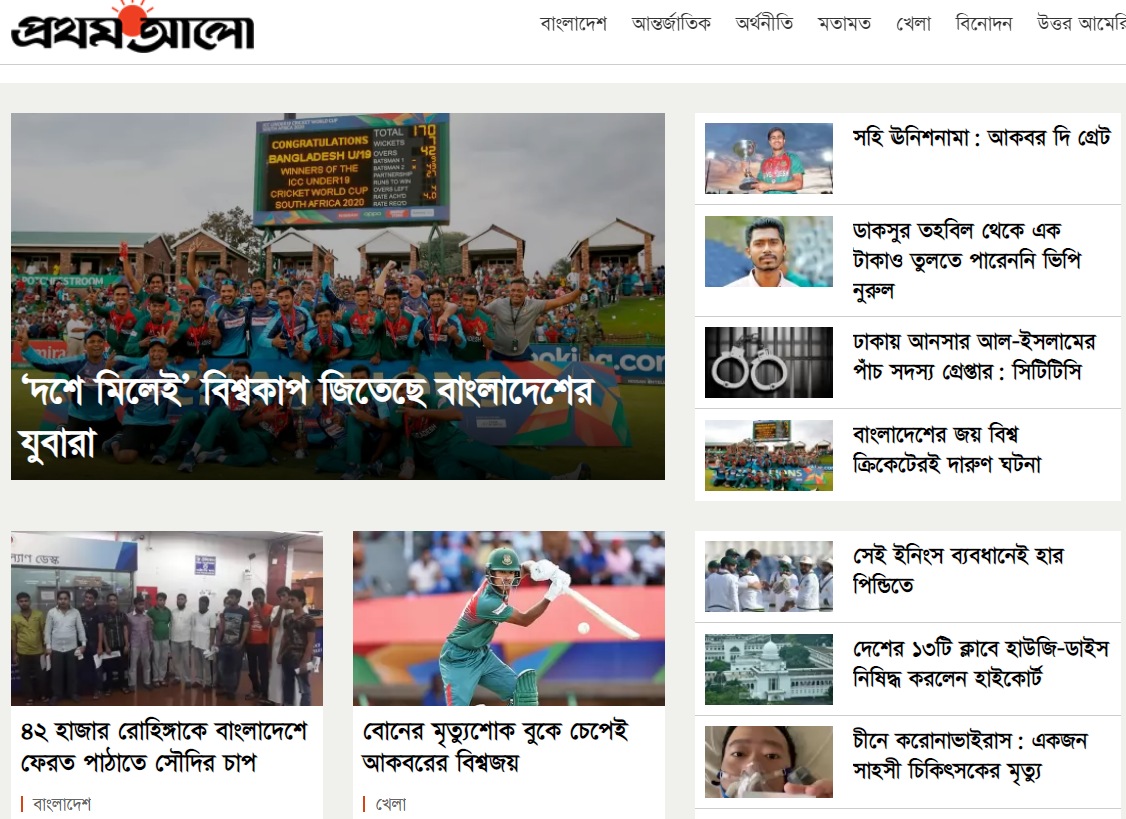The height and width of the screenshot is (819, 1126).
Task: Open the খেলা navigation item
Action: (913, 24)
